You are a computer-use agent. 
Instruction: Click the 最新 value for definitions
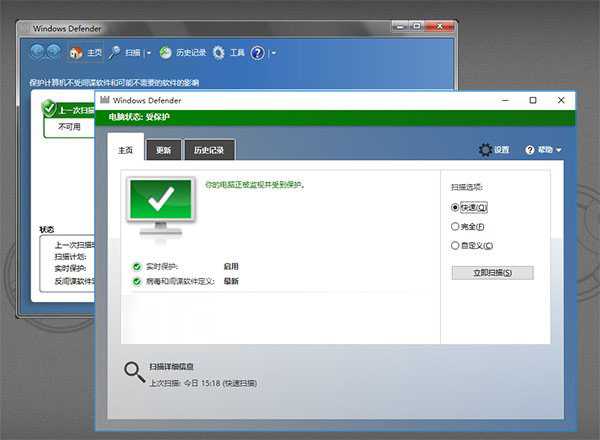pyautogui.click(x=231, y=281)
